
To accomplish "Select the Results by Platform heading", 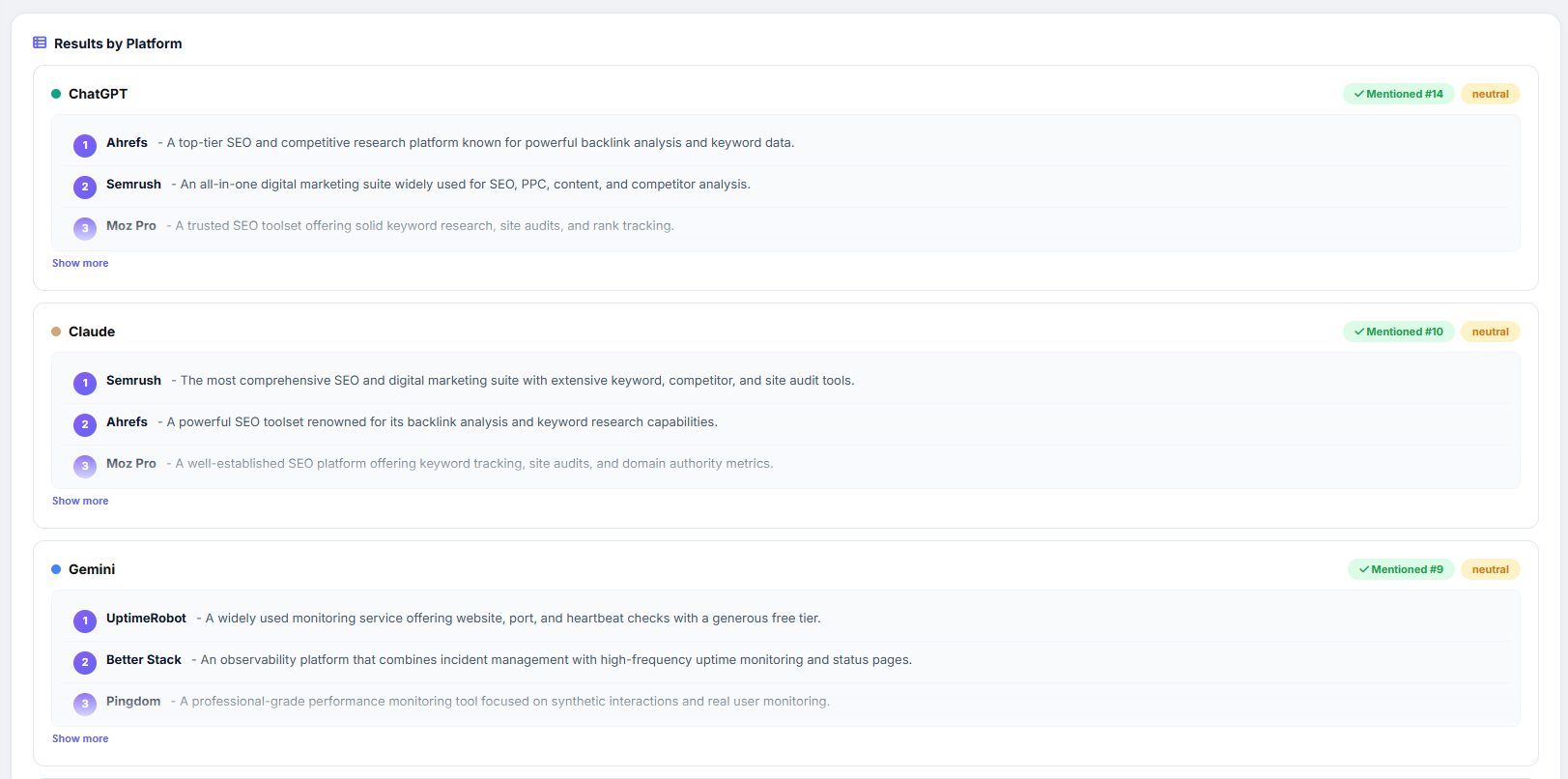I will tap(118, 43).
